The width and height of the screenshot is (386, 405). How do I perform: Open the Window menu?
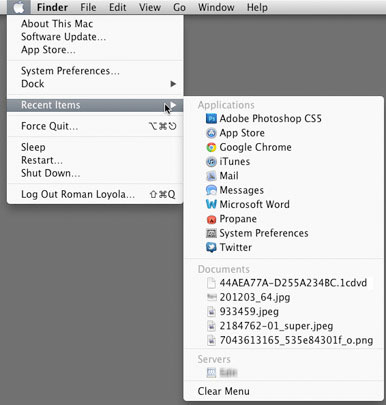(216, 7)
